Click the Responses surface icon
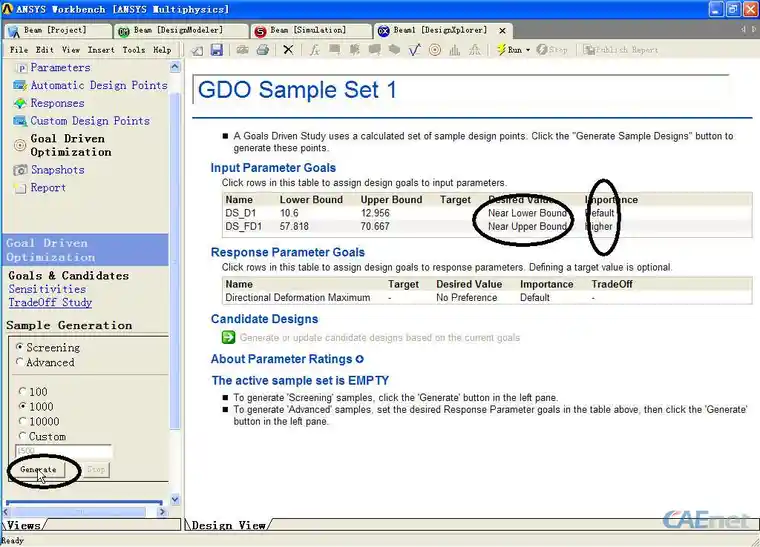 tap(20, 103)
